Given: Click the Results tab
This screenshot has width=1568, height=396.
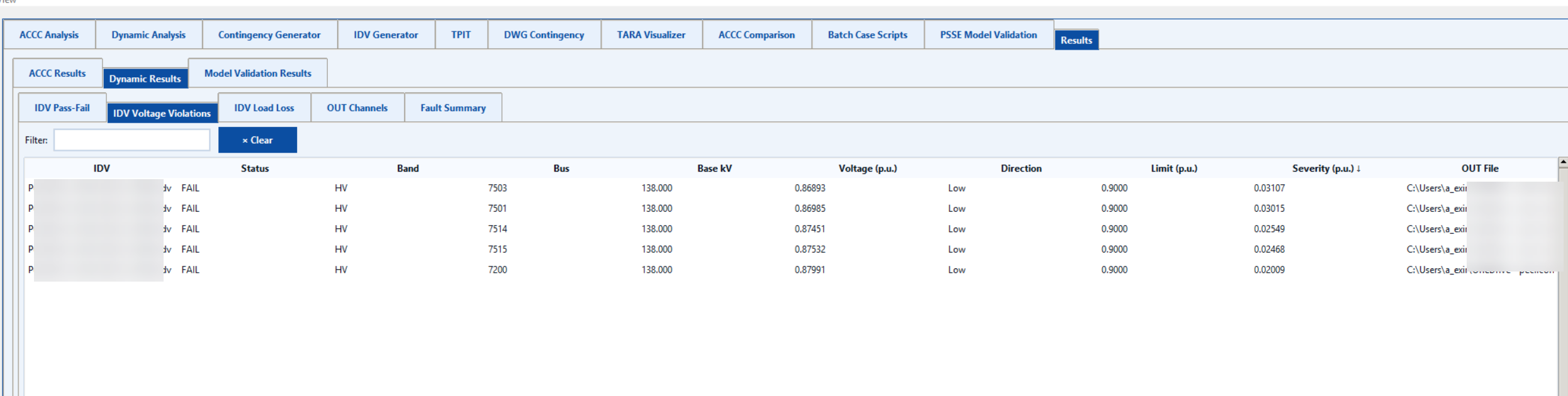Looking at the screenshot, I should tap(1077, 40).
